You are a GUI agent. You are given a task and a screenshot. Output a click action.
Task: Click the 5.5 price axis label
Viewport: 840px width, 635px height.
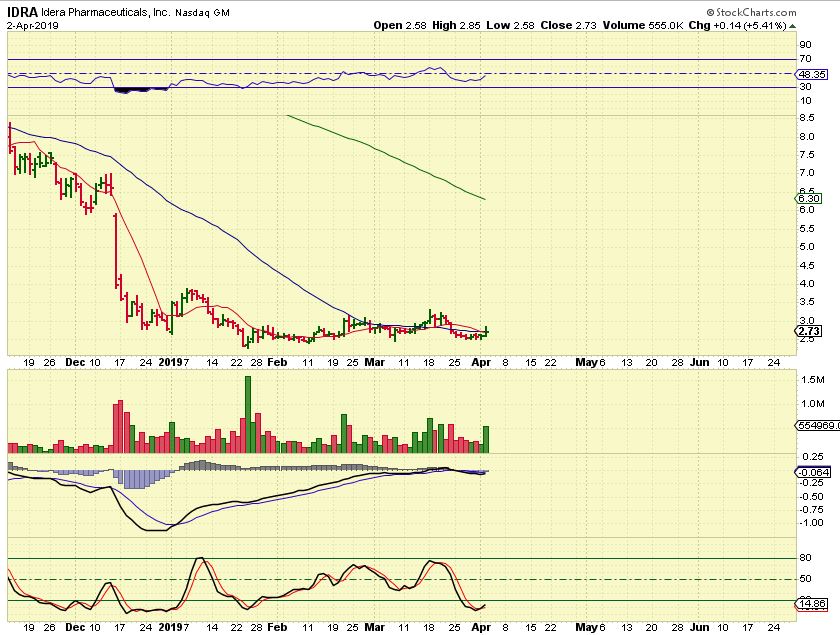point(807,228)
